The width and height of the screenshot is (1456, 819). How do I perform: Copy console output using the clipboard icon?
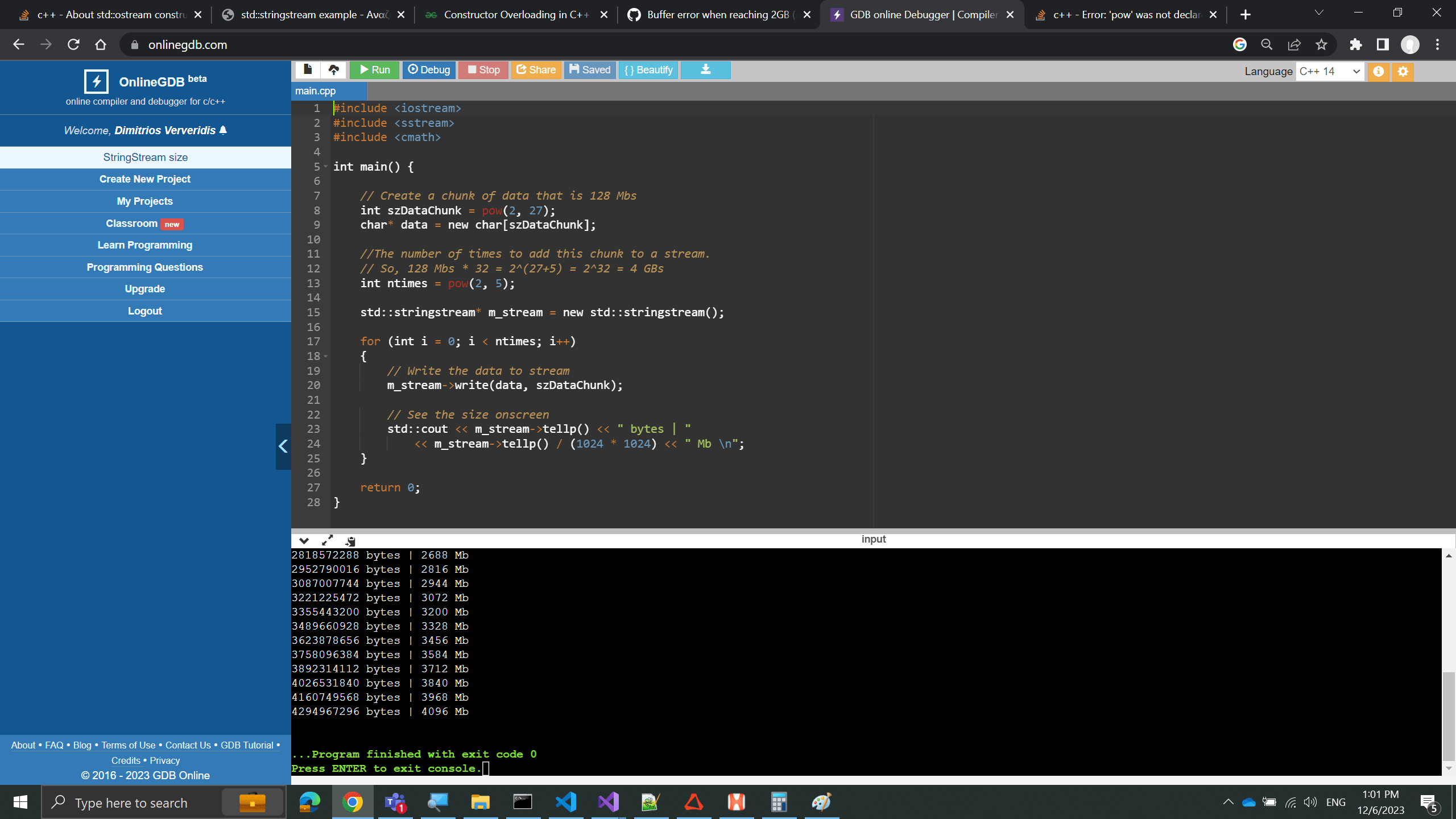pyautogui.click(x=351, y=540)
